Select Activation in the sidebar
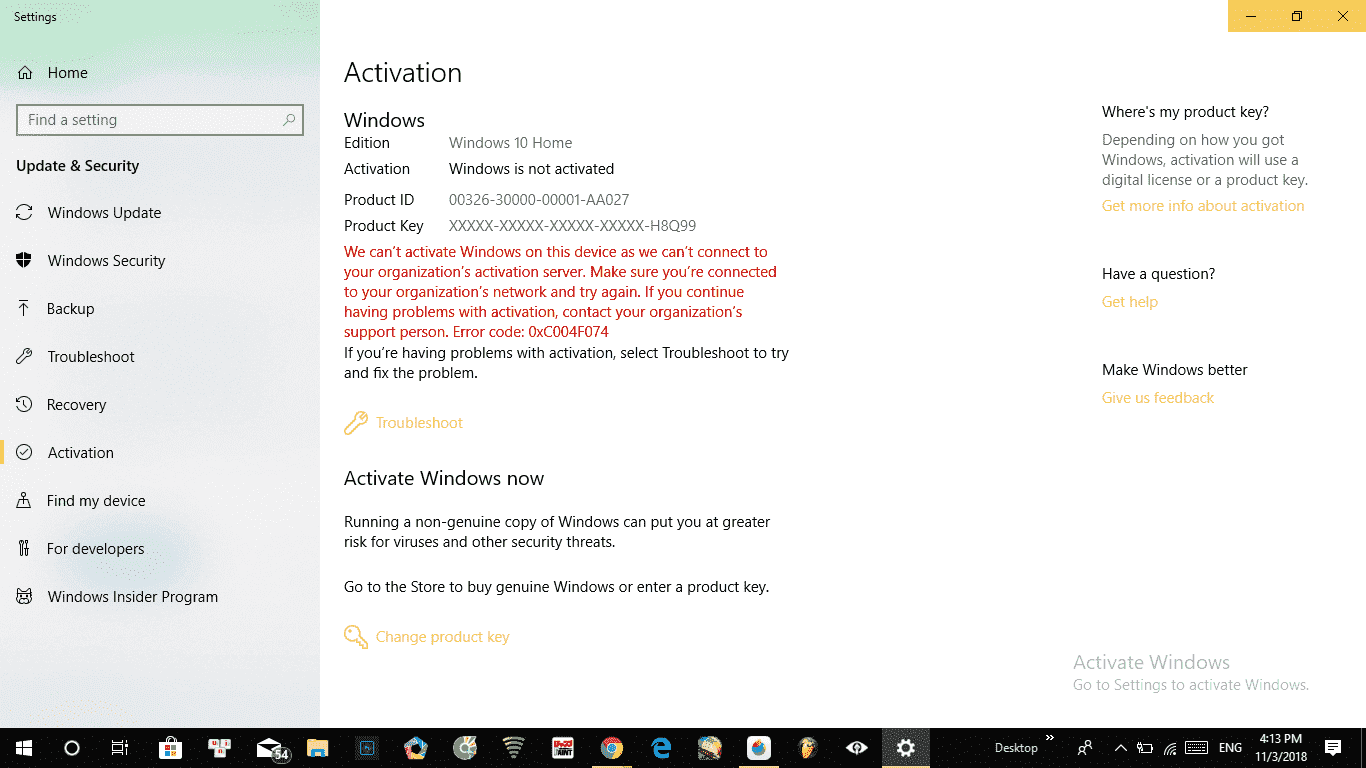 pyautogui.click(x=160, y=453)
